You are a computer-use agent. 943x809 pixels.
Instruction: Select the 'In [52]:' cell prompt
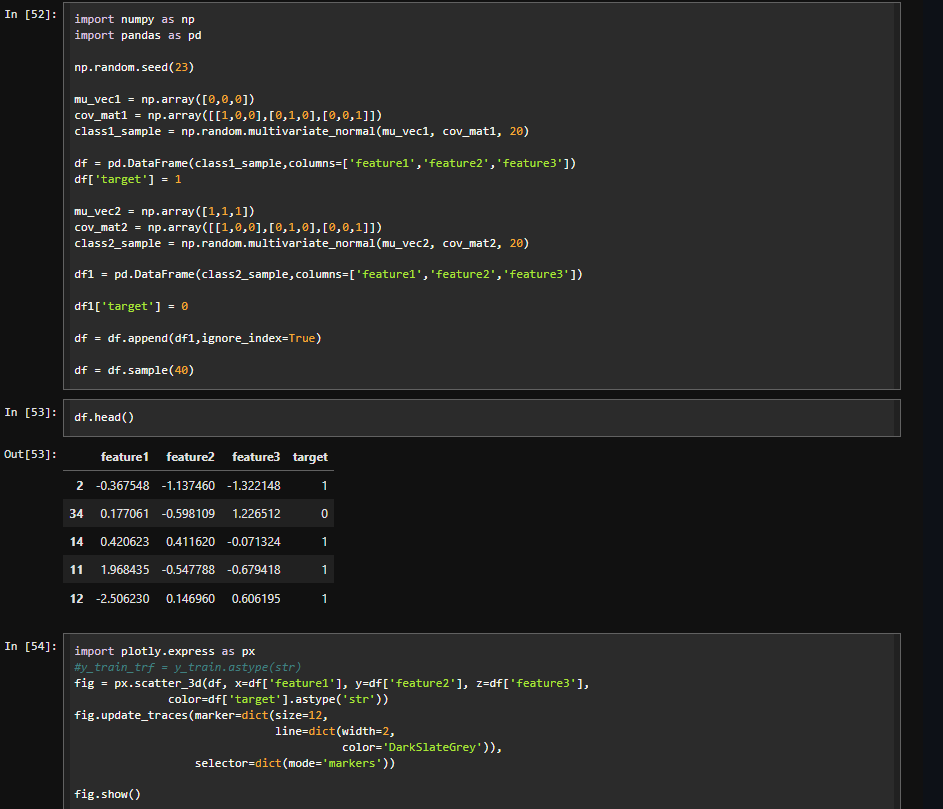tap(30, 14)
